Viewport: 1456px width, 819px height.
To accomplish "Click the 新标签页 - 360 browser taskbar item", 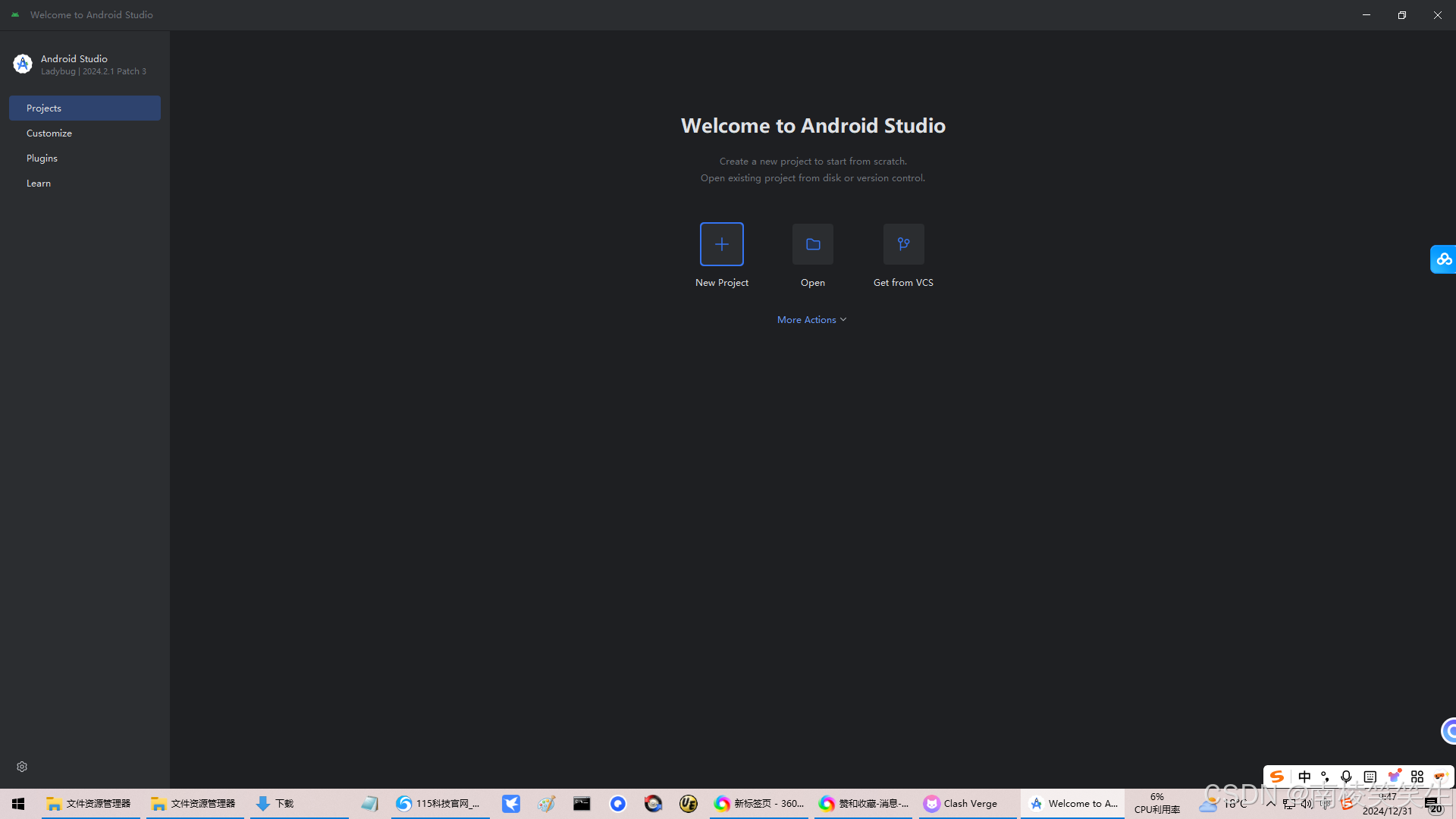I will click(x=758, y=803).
